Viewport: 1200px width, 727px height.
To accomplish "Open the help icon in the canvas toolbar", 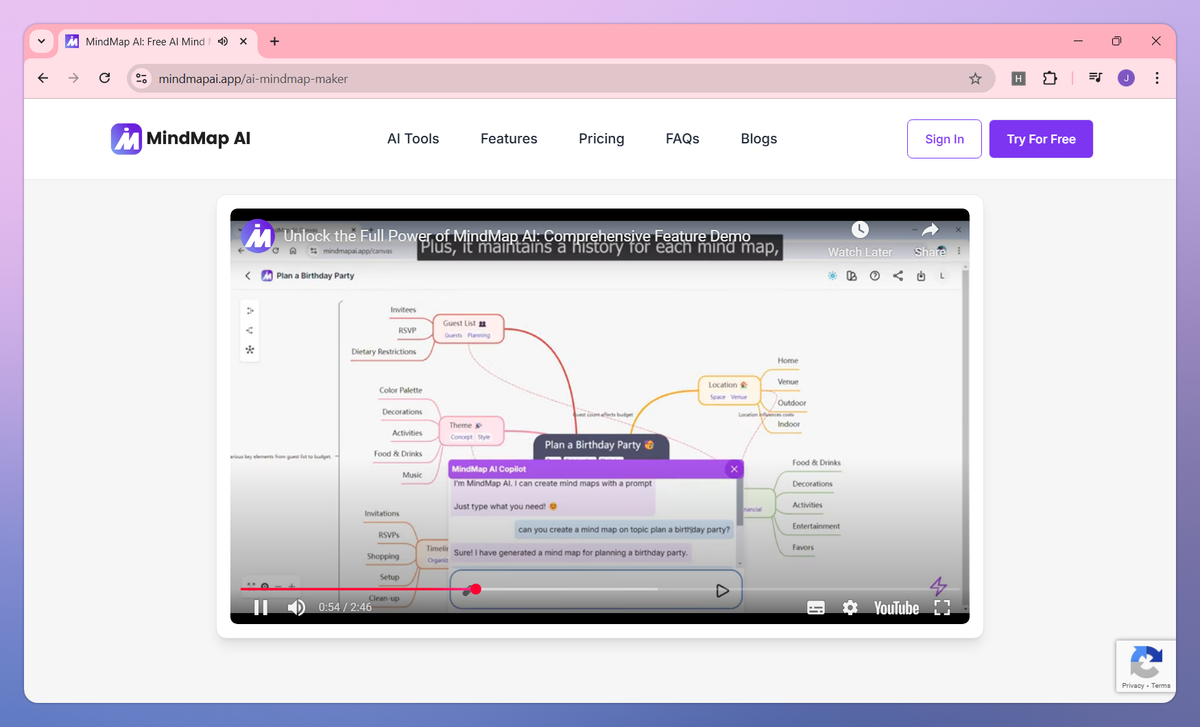I will coord(873,275).
